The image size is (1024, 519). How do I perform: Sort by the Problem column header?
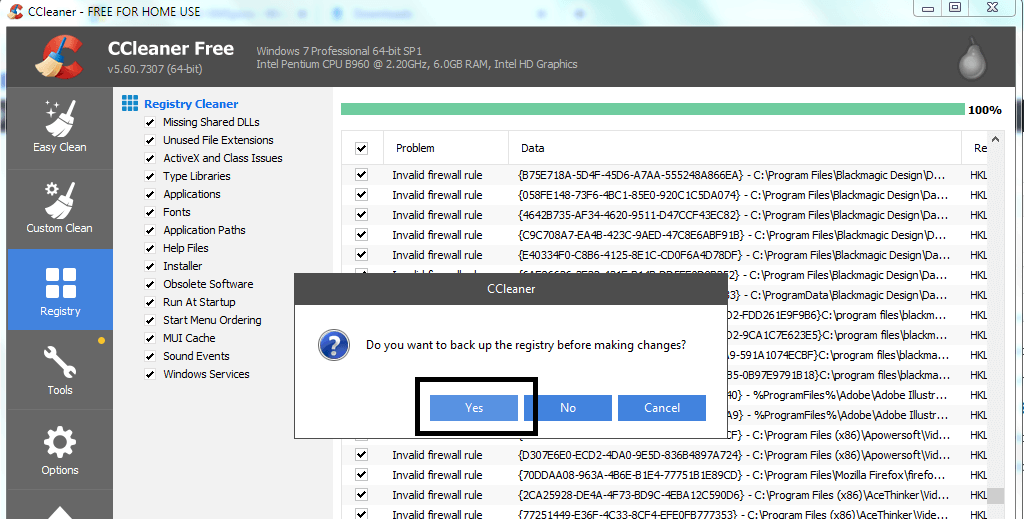446,148
